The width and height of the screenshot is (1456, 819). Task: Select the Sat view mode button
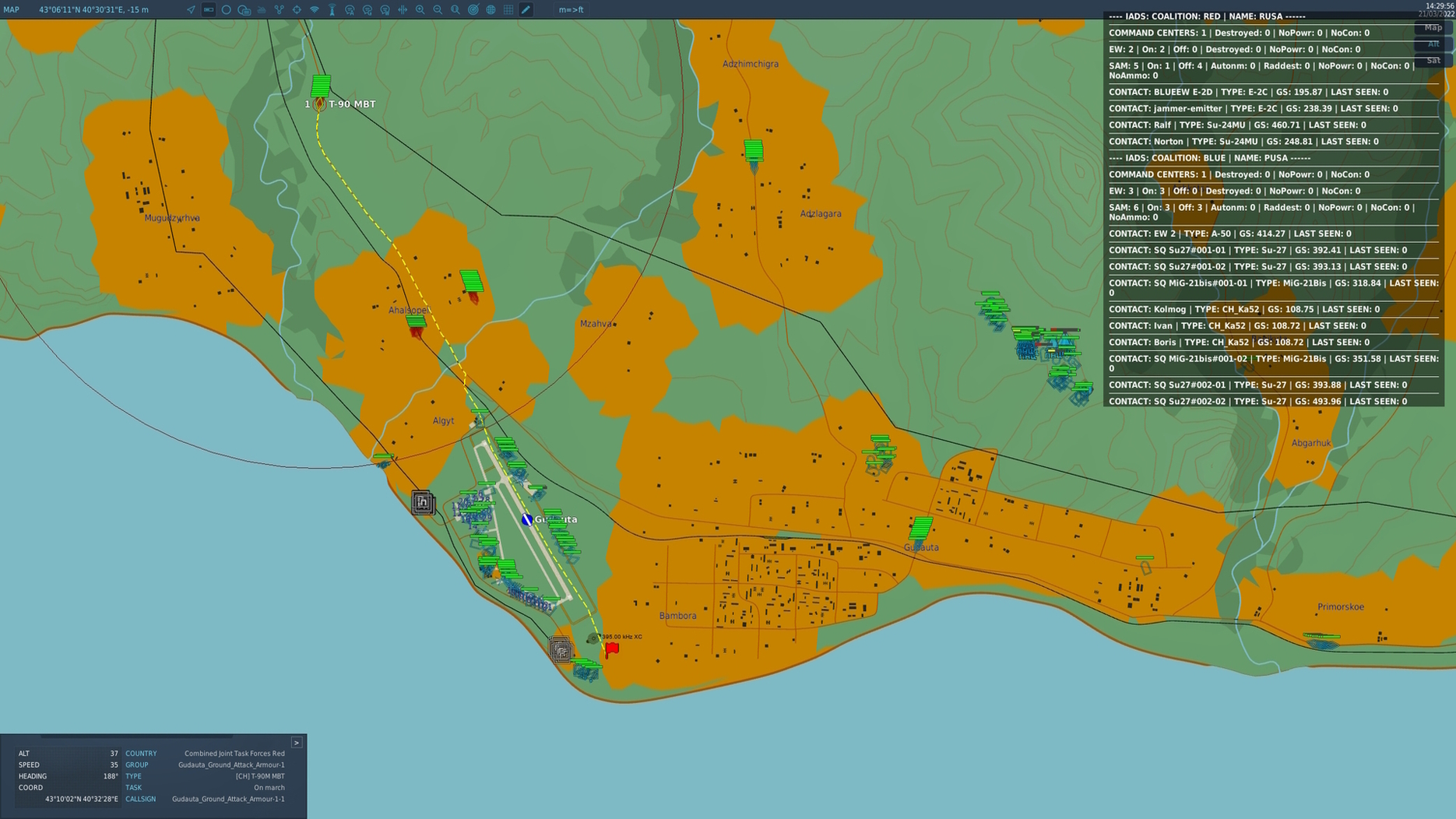(x=1433, y=60)
